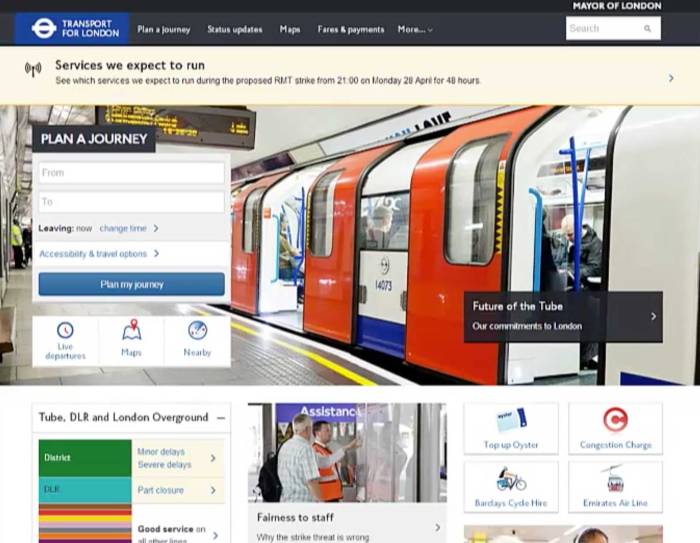Click the Fairness to staff heading
Image resolution: width=700 pixels, height=543 pixels.
click(295, 518)
